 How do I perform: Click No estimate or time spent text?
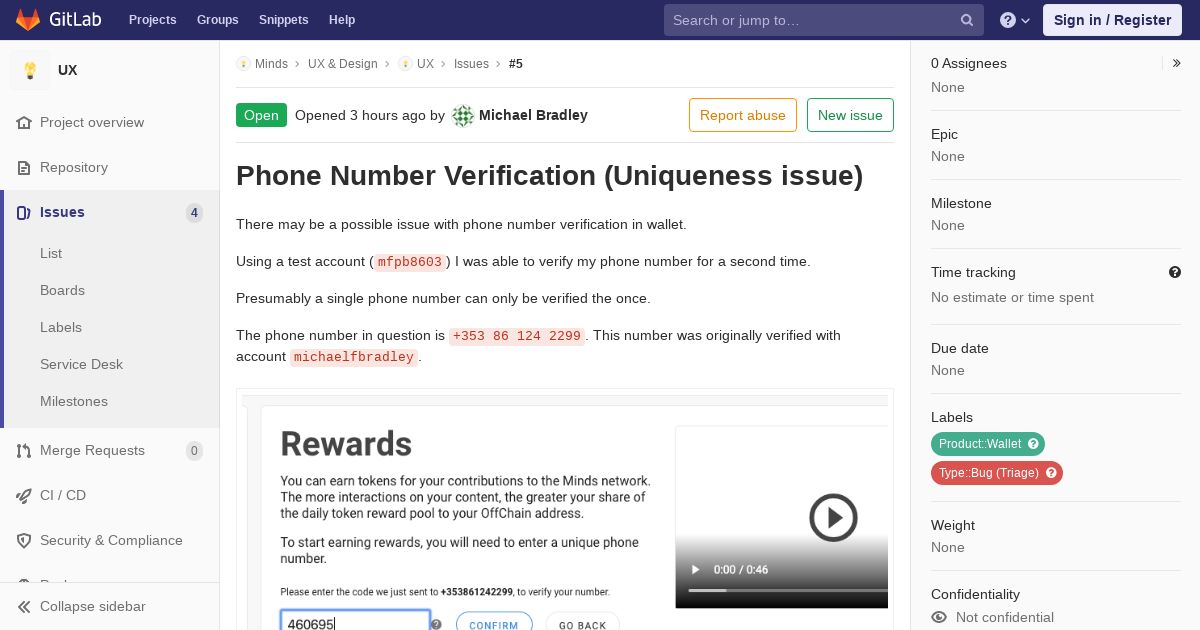click(1012, 297)
